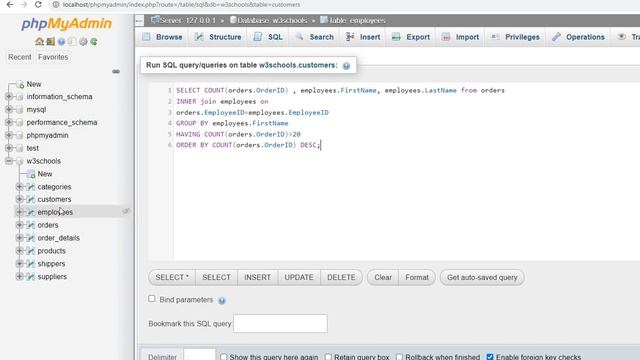Click the log out door icon

pos(51,42)
